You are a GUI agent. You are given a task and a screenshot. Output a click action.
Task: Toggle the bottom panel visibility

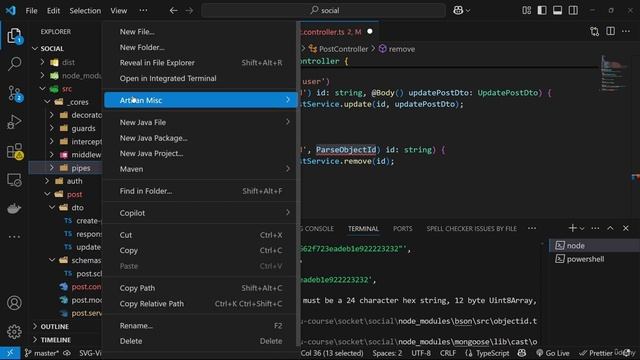pos(558,10)
